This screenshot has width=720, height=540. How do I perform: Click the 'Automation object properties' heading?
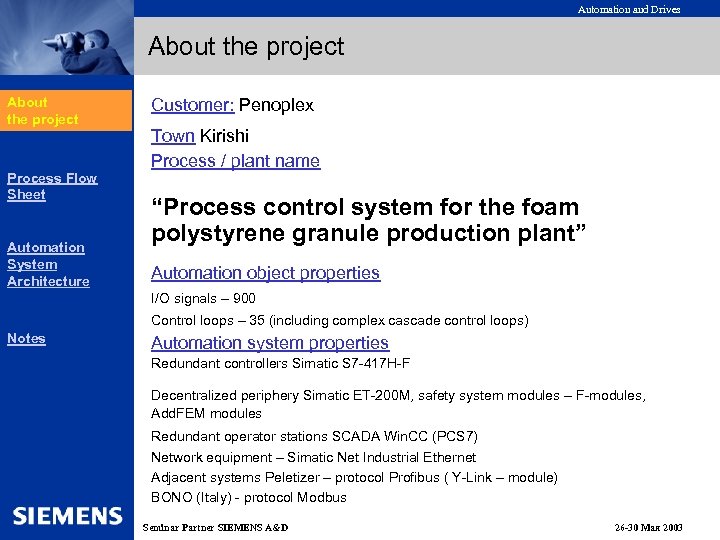click(265, 273)
